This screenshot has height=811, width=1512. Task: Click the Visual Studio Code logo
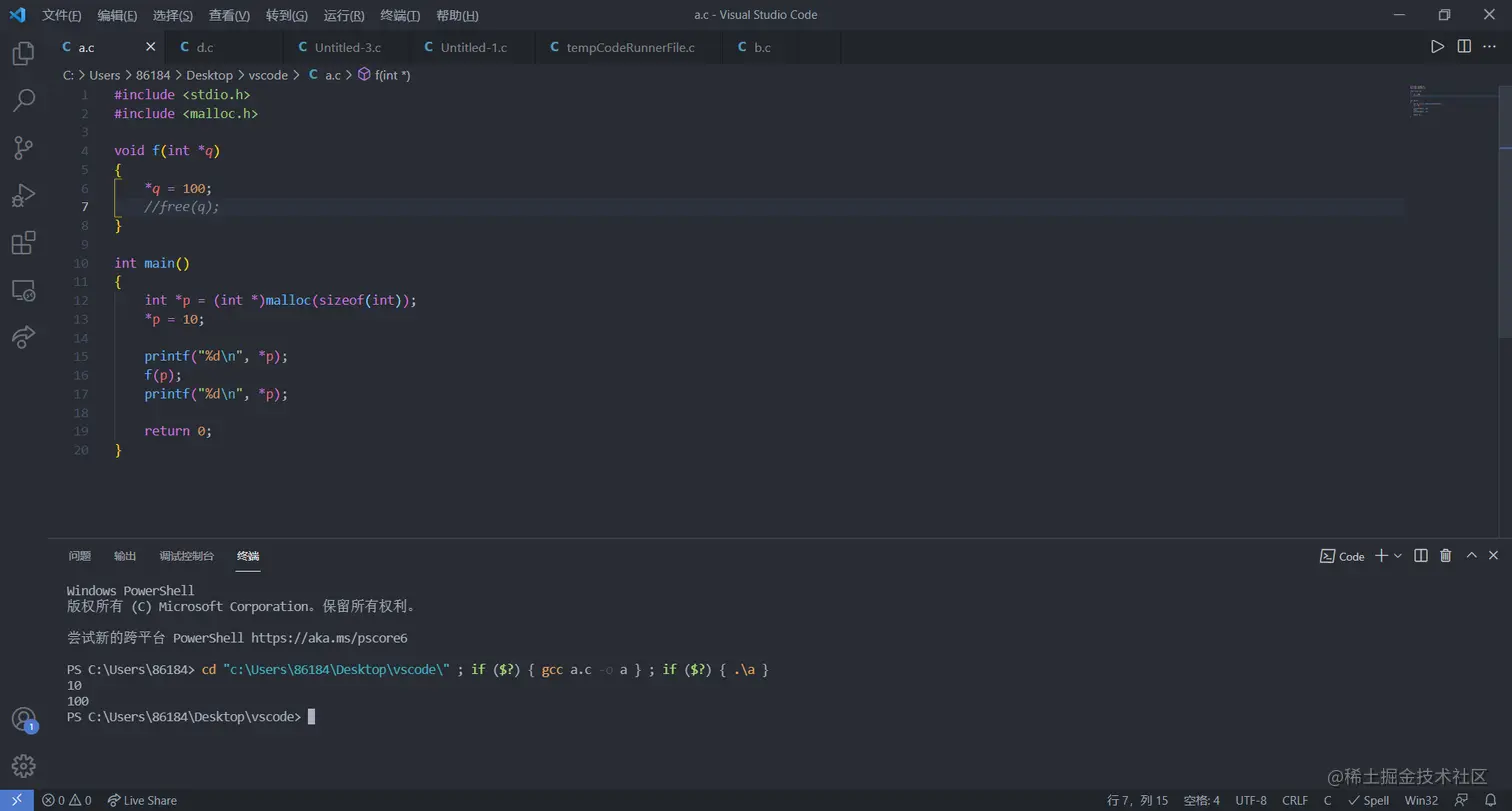coord(17,15)
